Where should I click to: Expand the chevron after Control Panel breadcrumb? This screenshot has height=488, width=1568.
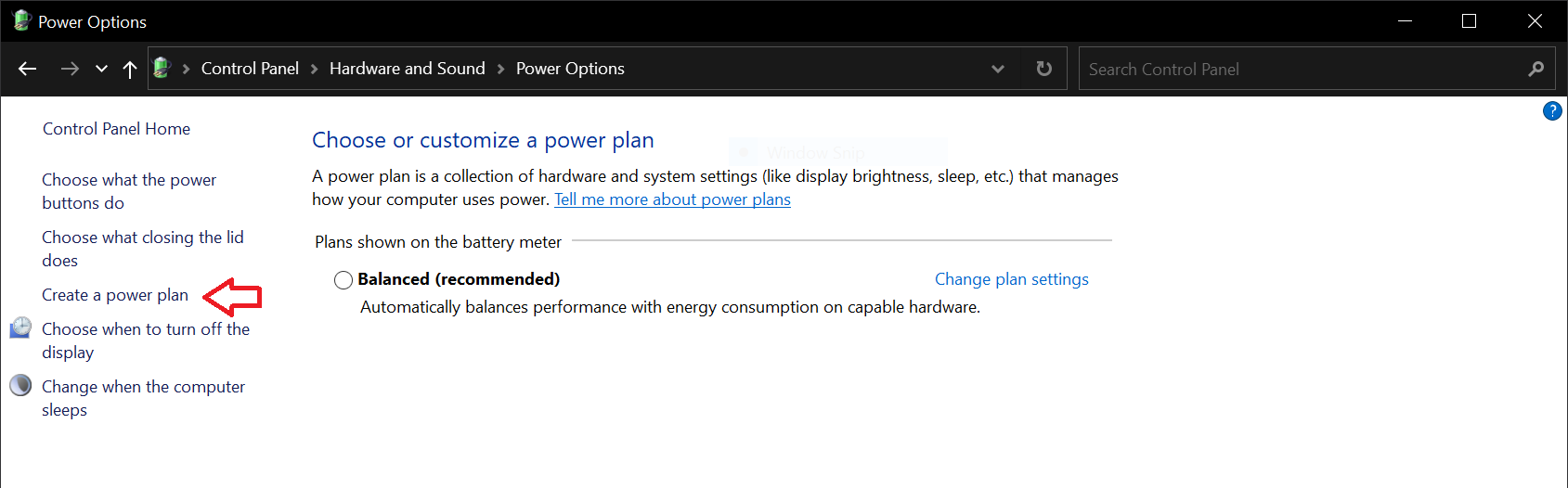tap(314, 69)
